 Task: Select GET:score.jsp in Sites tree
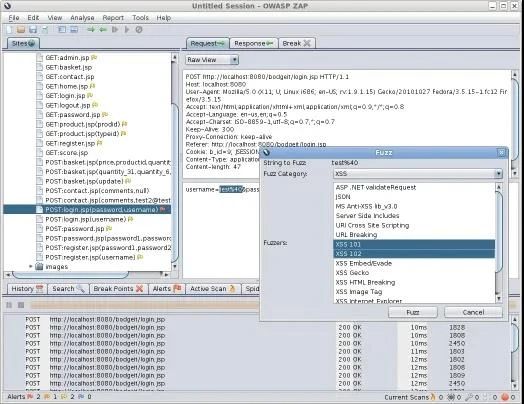pyautogui.click(x=67, y=153)
